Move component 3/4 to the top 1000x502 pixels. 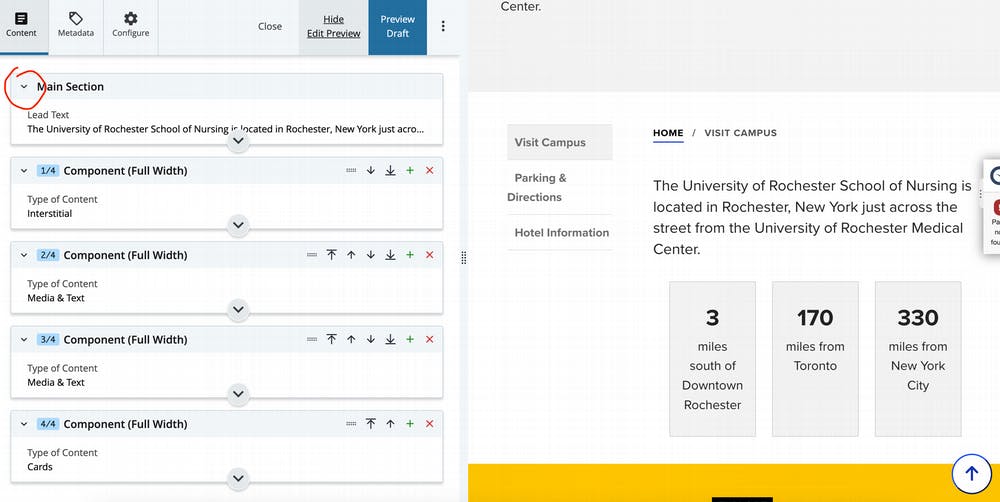tap(332, 339)
